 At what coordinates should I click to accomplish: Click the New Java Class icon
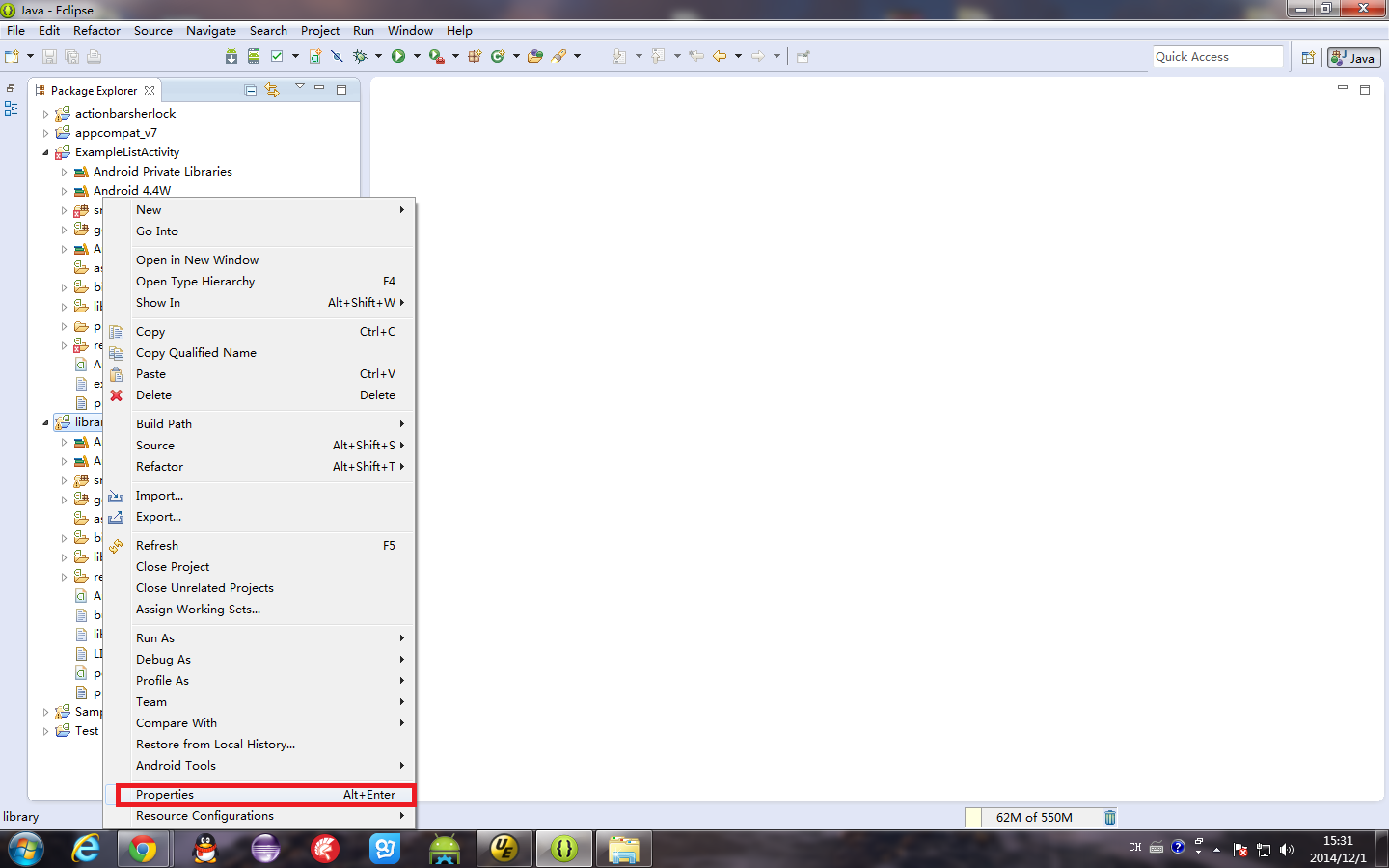498,57
